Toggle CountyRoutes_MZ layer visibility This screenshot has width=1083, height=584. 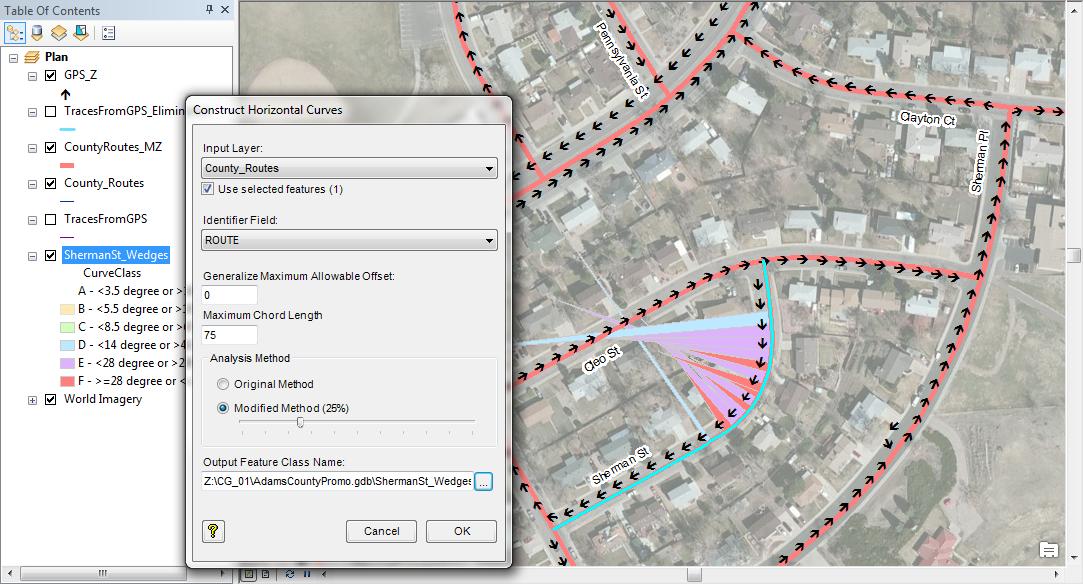pos(50,147)
